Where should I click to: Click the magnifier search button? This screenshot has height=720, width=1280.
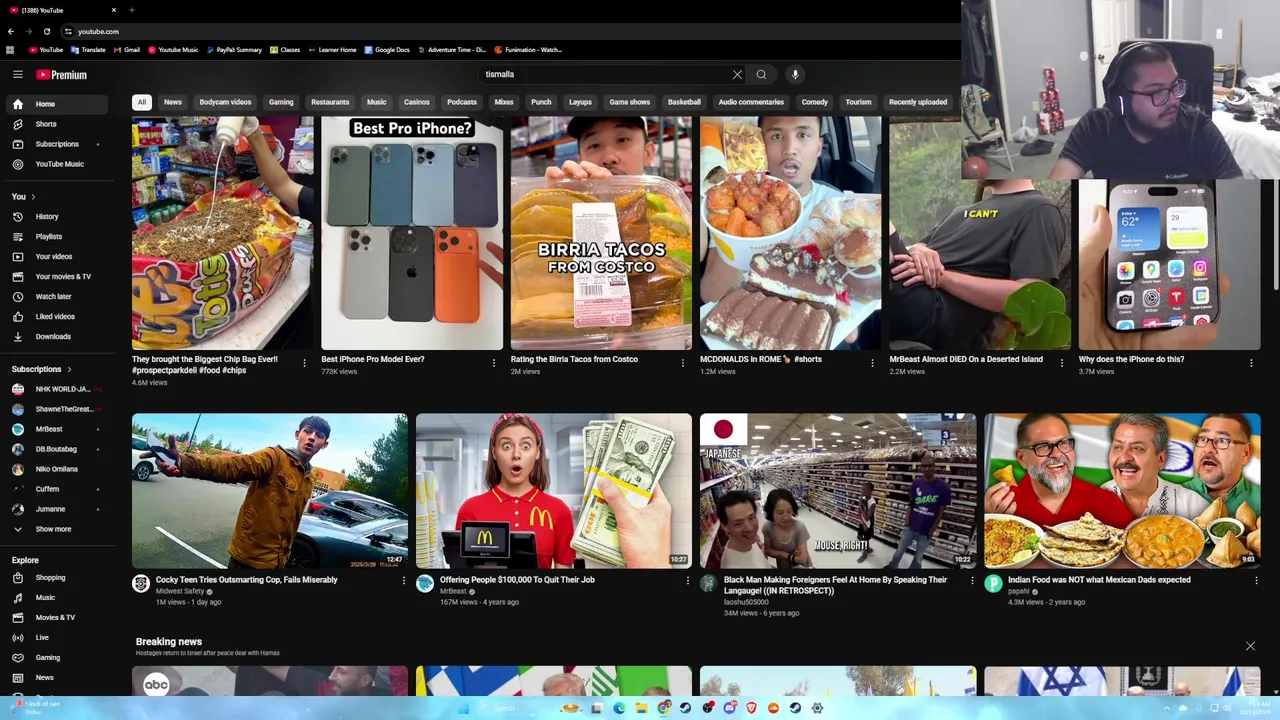pos(761,74)
